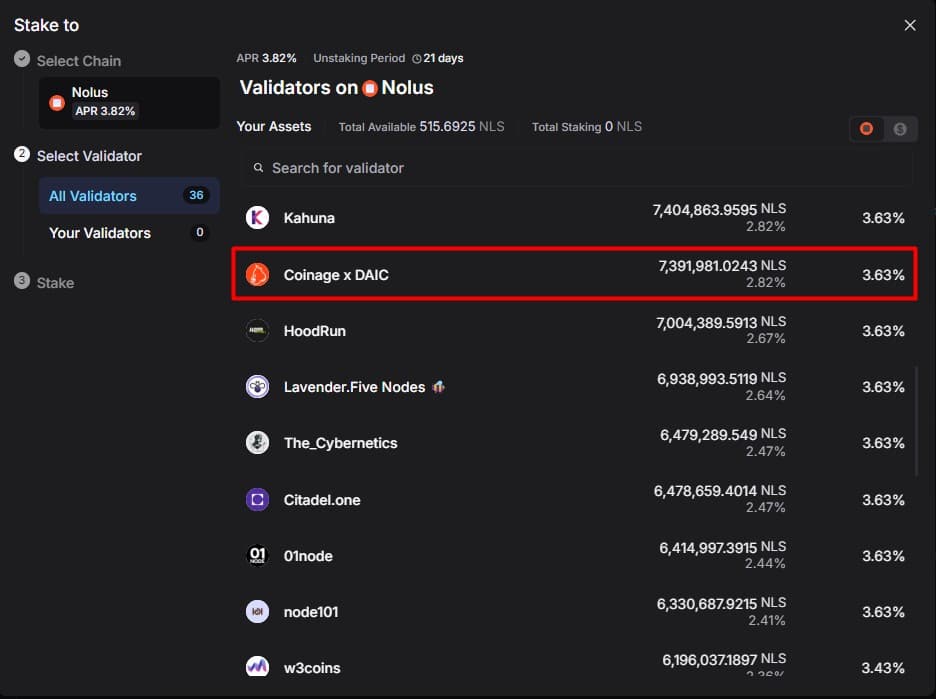936x699 pixels.
Task: Click the node101 validator name
Action: click(x=311, y=612)
